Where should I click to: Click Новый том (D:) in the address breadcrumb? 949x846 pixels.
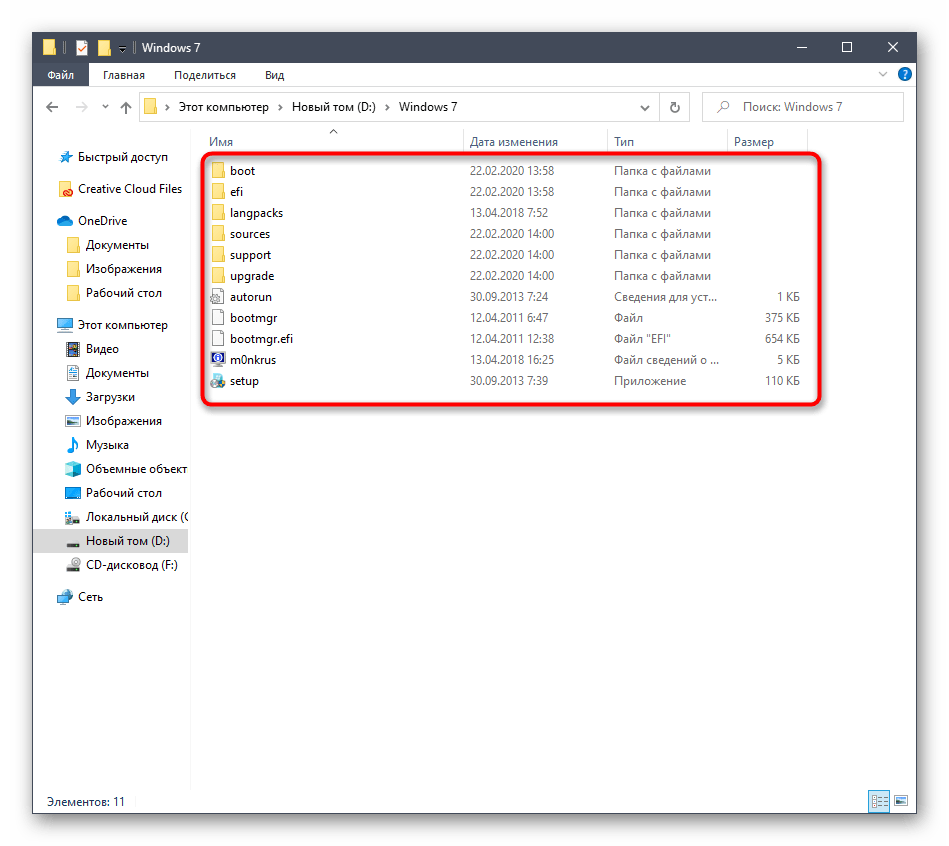coord(333,107)
